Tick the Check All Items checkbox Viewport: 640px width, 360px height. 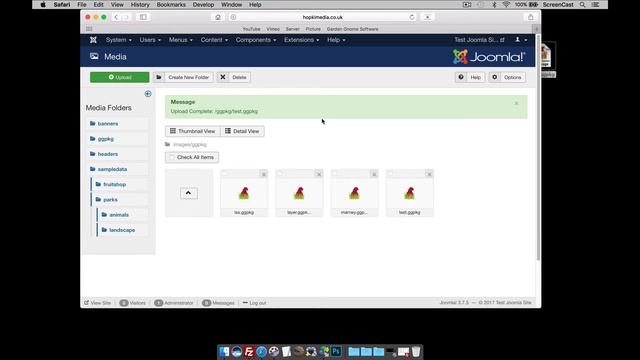point(172,157)
